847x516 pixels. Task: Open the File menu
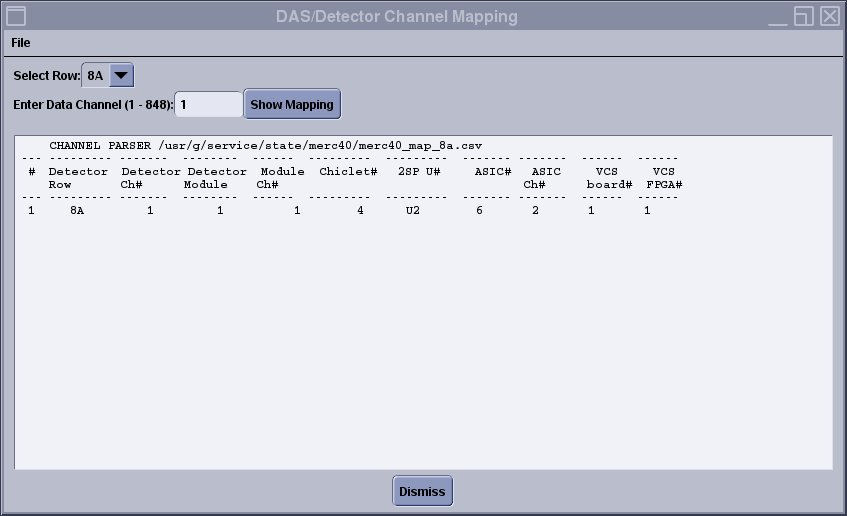pyautogui.click(x=21, y=43)
